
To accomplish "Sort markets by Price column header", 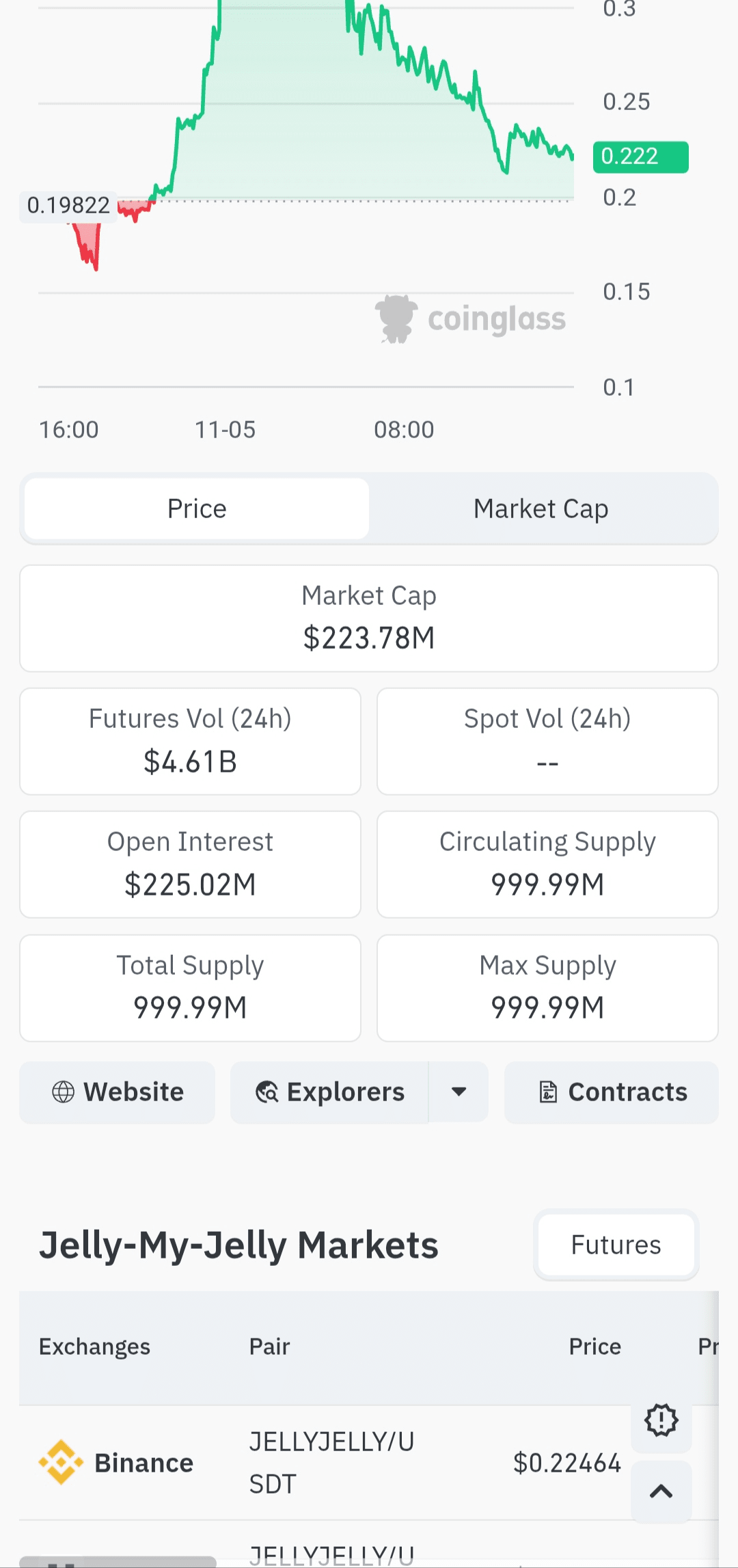I will pyautogui.click(x=594, y=1347).
